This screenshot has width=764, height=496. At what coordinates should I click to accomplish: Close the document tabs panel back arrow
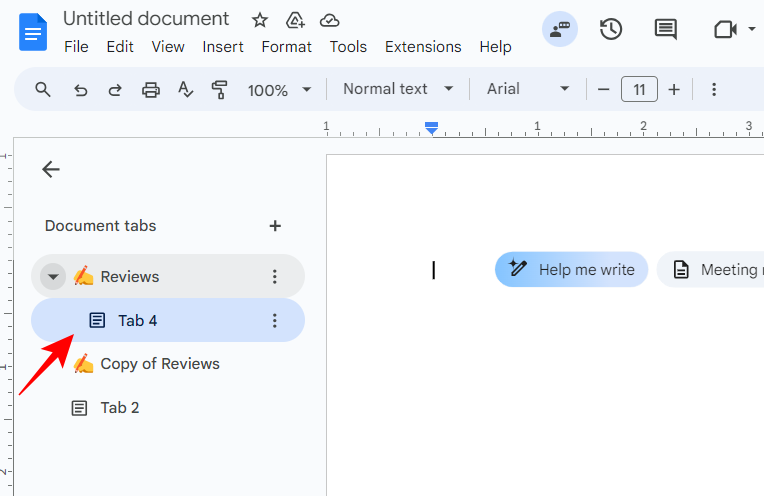[51, 170]
